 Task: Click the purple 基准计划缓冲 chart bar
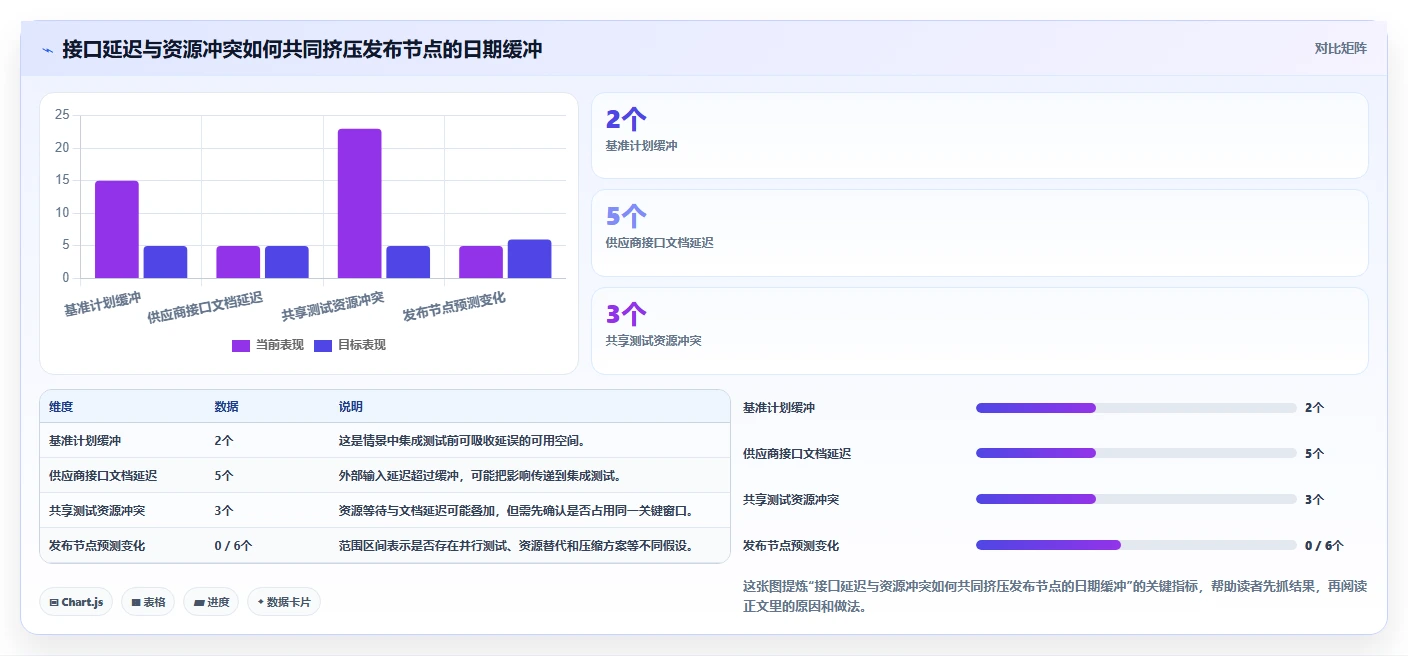[x=117, y=229]
